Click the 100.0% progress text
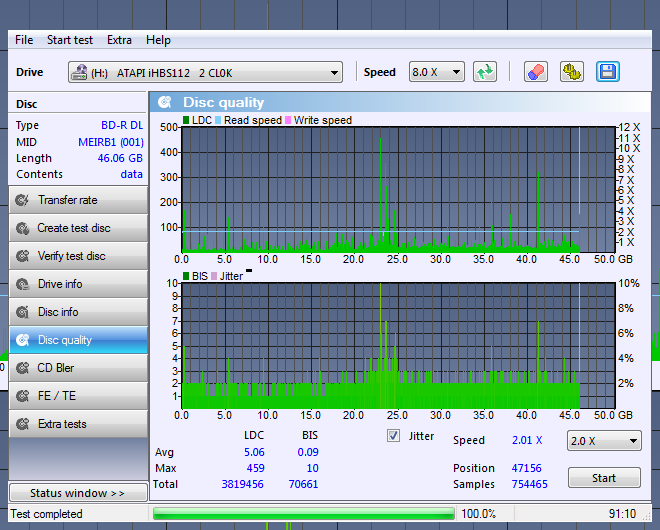This screenshot has width=660, height=530. coord(479,514)
